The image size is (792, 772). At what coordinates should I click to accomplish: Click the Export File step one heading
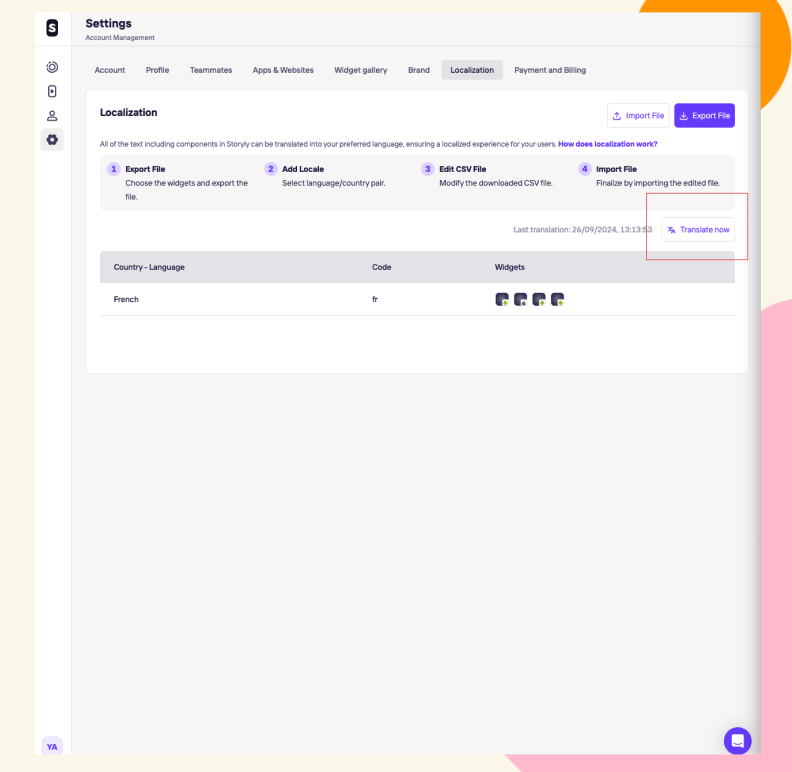(x=145, y=169)
